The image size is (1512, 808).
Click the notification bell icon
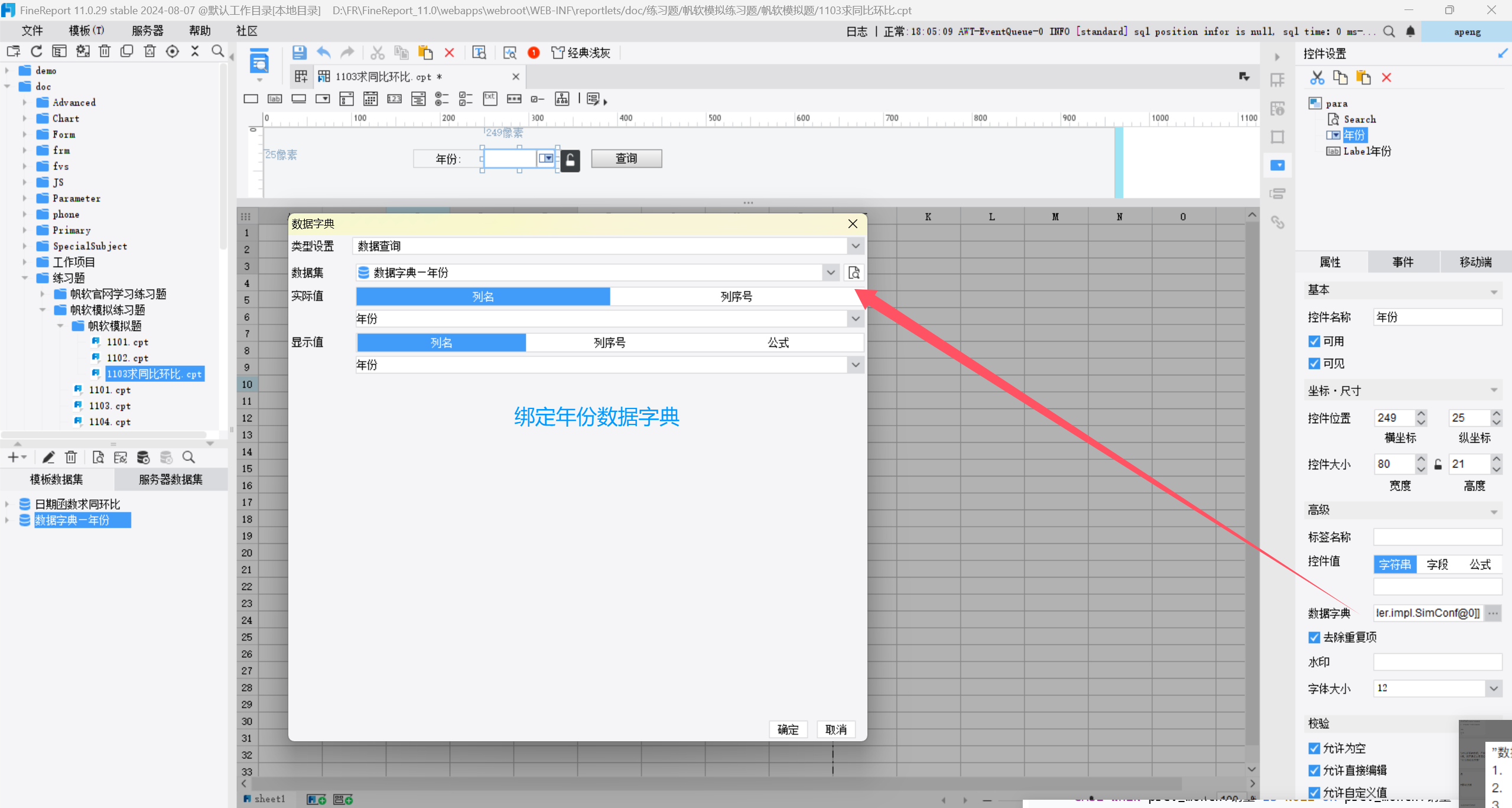tap(1410, 31)
